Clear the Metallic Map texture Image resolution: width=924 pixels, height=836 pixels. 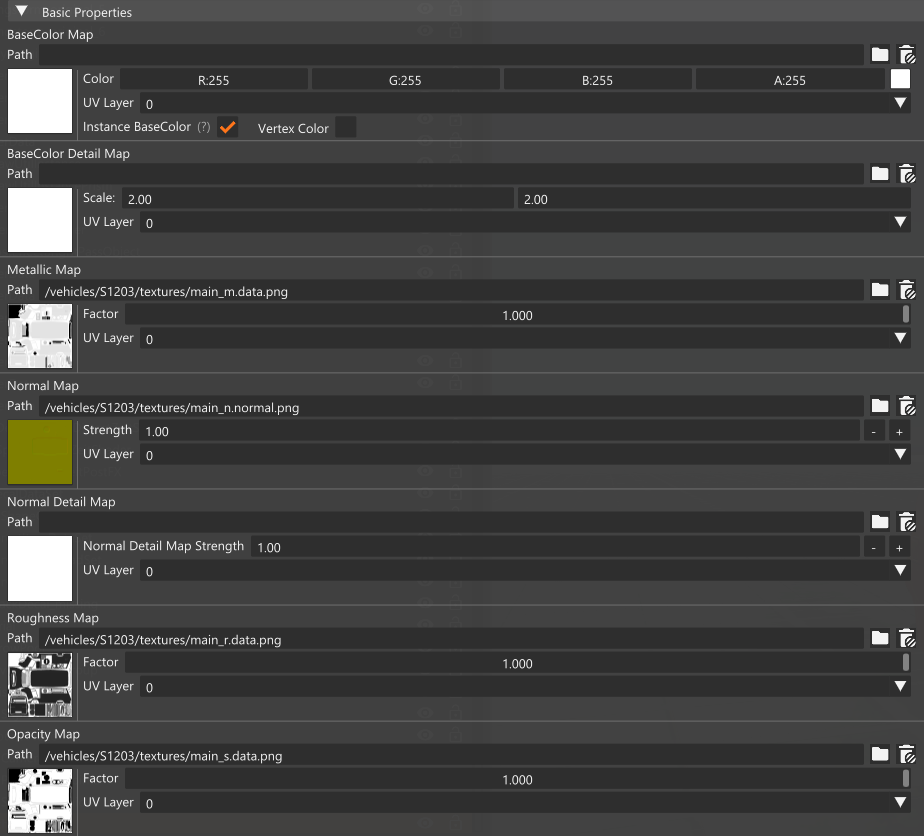[x=906, y=290]
